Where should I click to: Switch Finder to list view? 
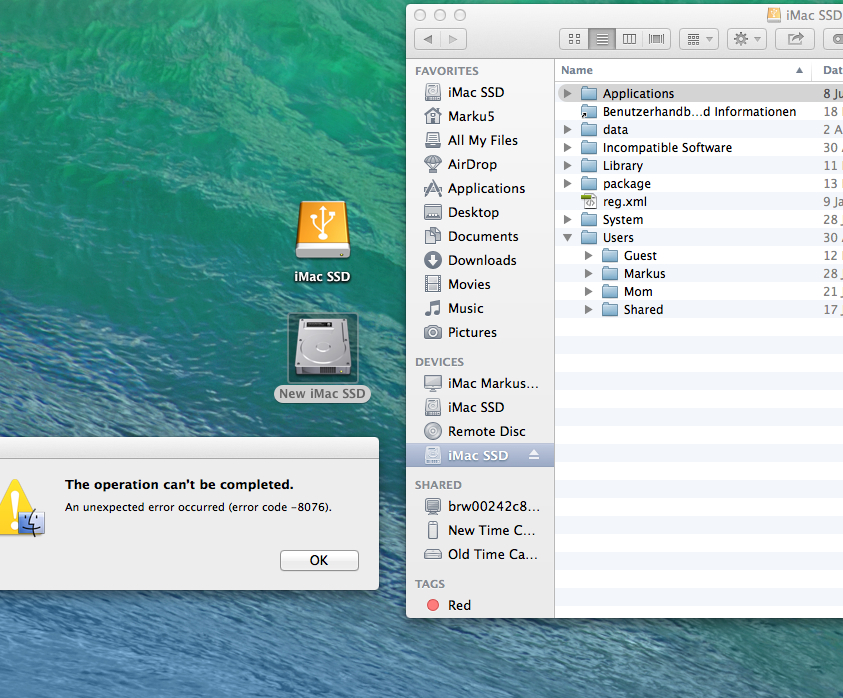click(602, 39)
